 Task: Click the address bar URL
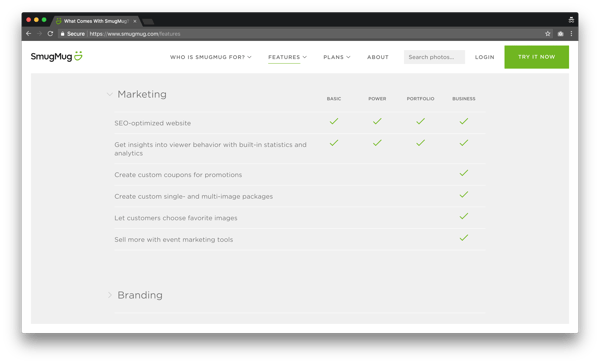pyautogui.click(x=135, y=34)
